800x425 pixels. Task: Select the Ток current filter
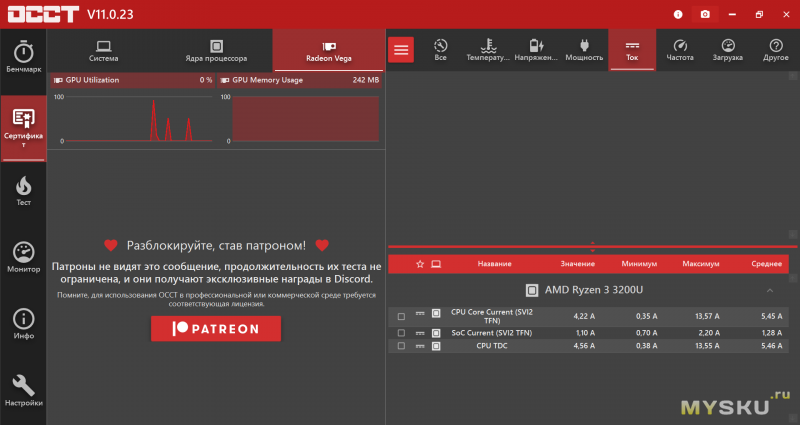pyautogui.click(x=632, y=50)
